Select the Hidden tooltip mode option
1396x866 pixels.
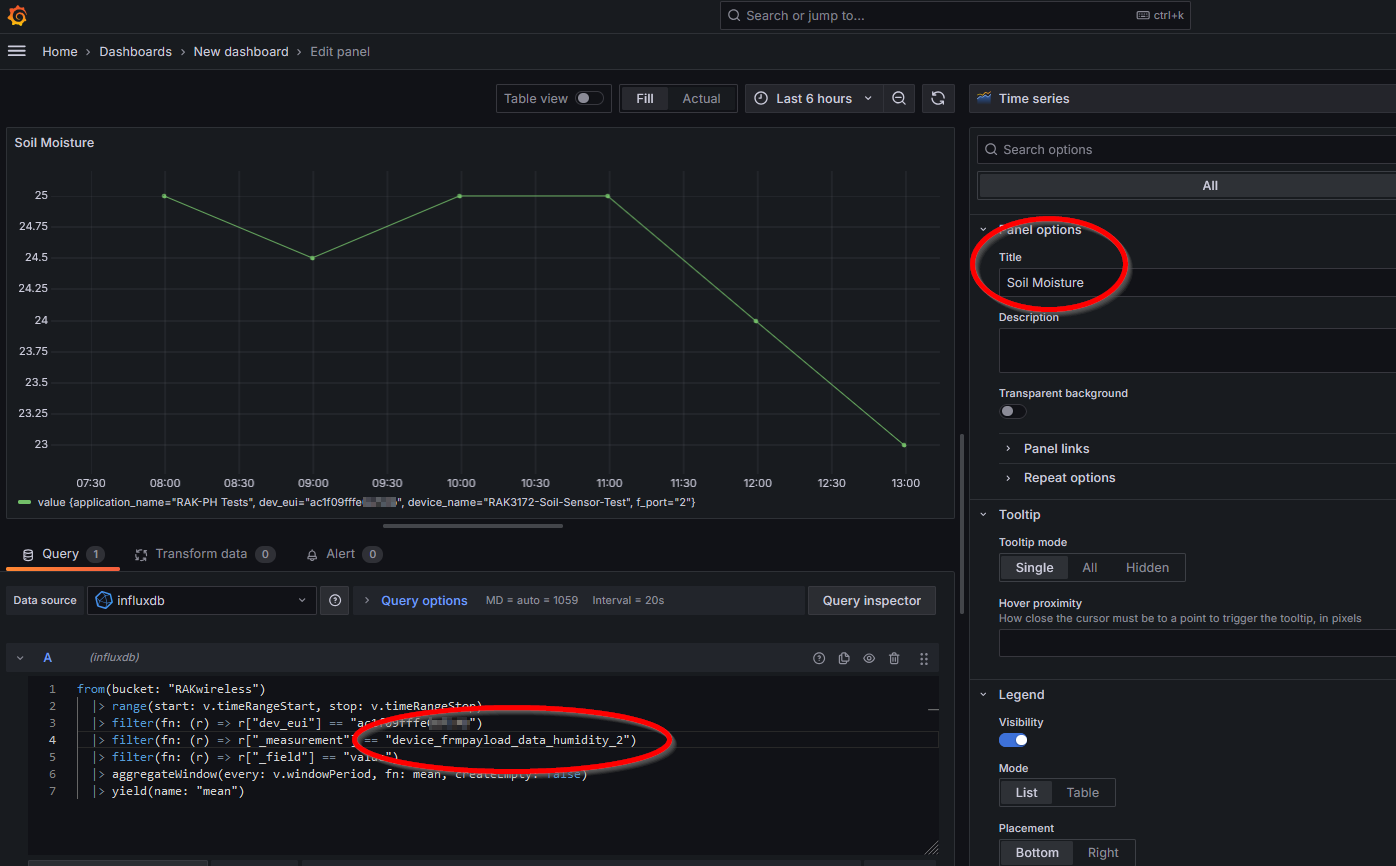point(1147,567)
